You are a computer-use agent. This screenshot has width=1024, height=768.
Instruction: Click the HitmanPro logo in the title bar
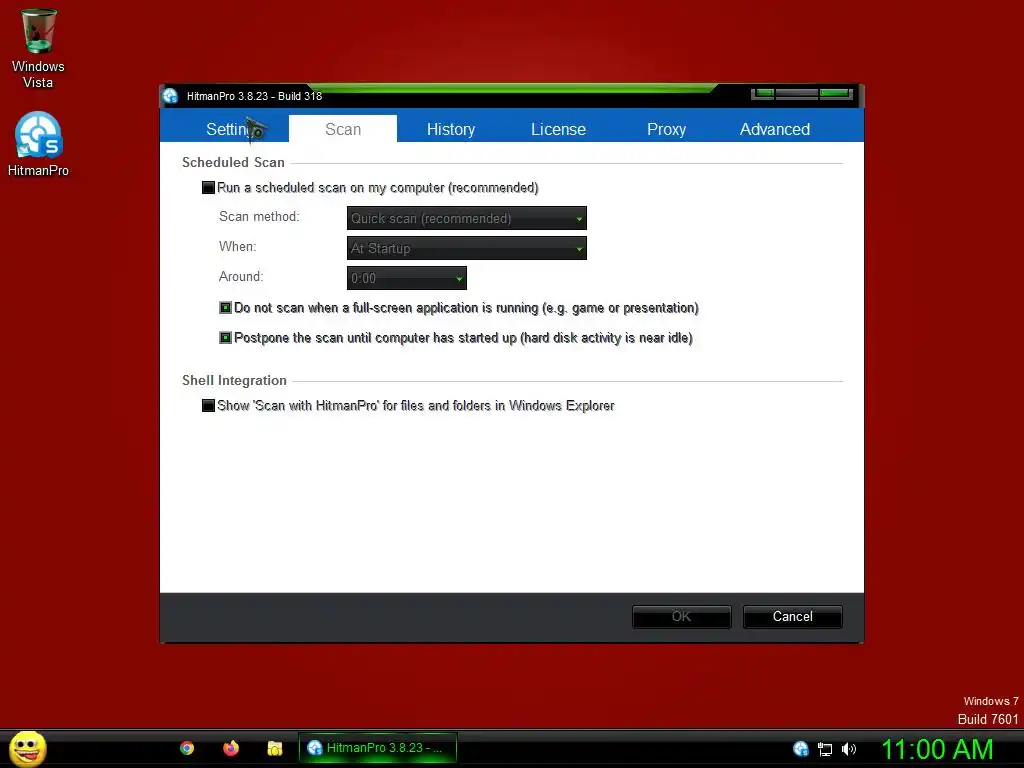click(x=170, y=95)
